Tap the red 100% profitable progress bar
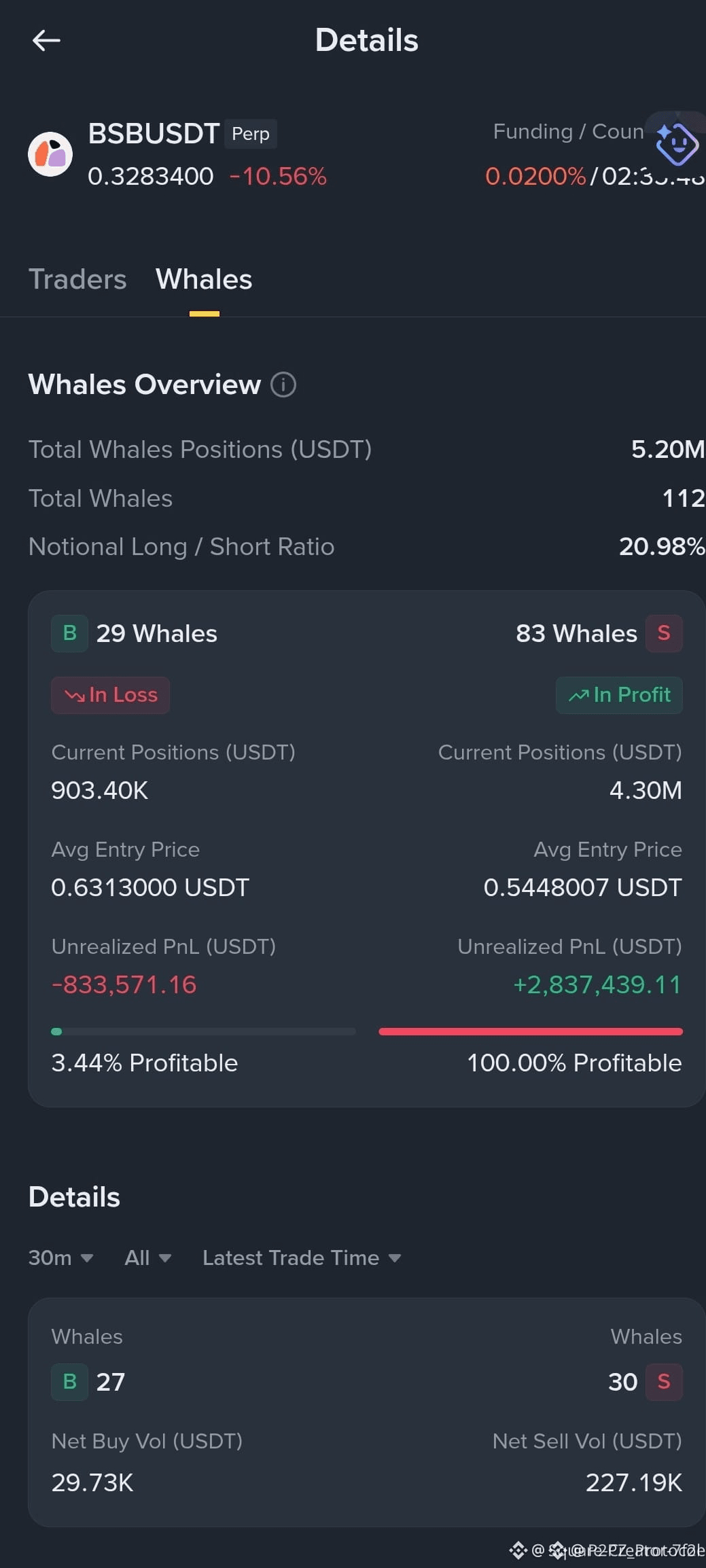The image size is (706, 1568). click(x=531, y=1031)
